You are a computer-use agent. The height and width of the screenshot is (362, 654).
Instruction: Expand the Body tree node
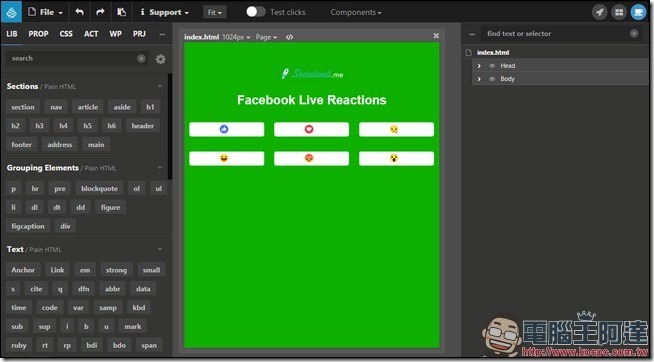479,79
